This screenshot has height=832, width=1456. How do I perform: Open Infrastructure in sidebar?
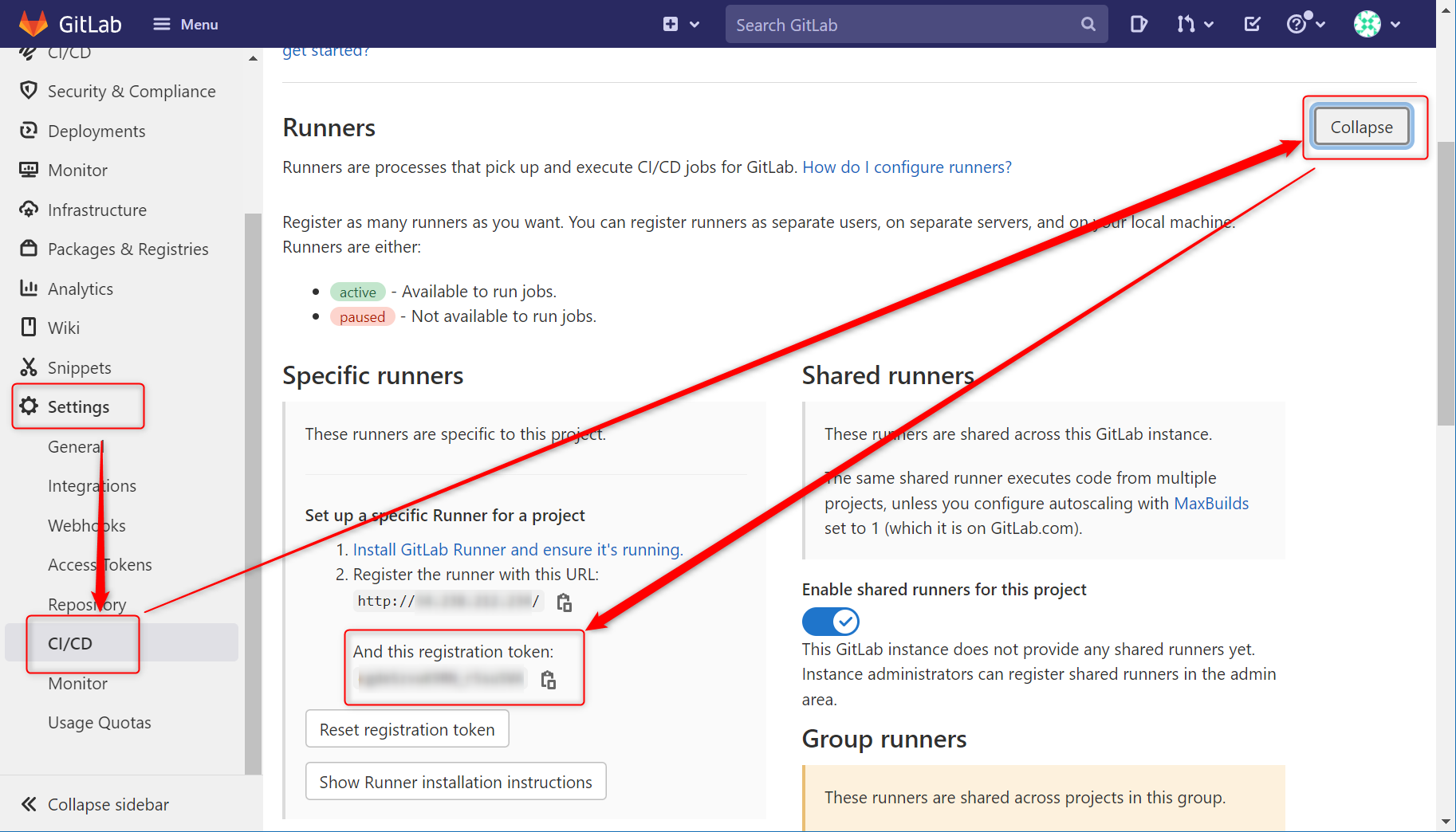[96, 210]
